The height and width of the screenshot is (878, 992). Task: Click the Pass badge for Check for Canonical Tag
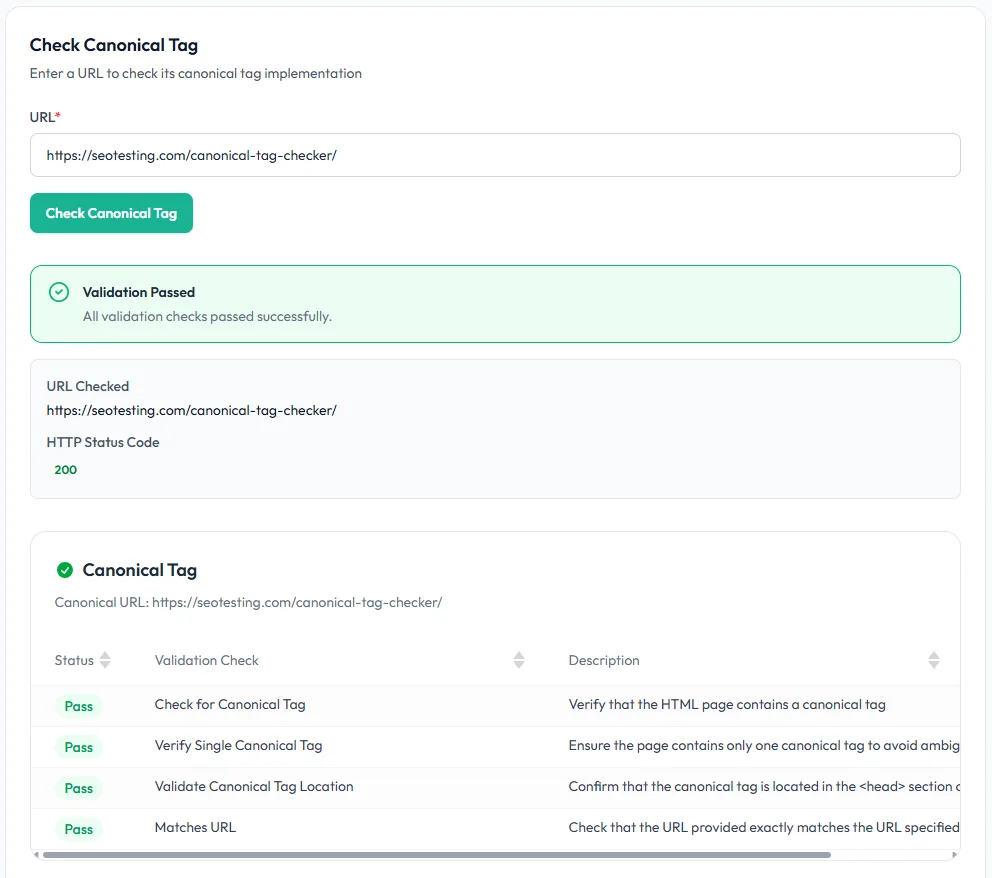click(x=78, y=706)
